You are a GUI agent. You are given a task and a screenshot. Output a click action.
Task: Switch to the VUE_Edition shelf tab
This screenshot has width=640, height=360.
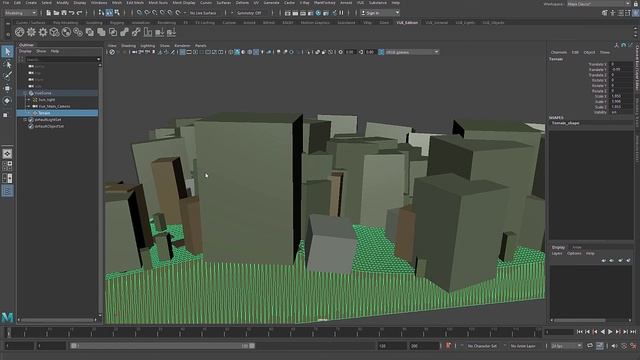tap(407, 23)
